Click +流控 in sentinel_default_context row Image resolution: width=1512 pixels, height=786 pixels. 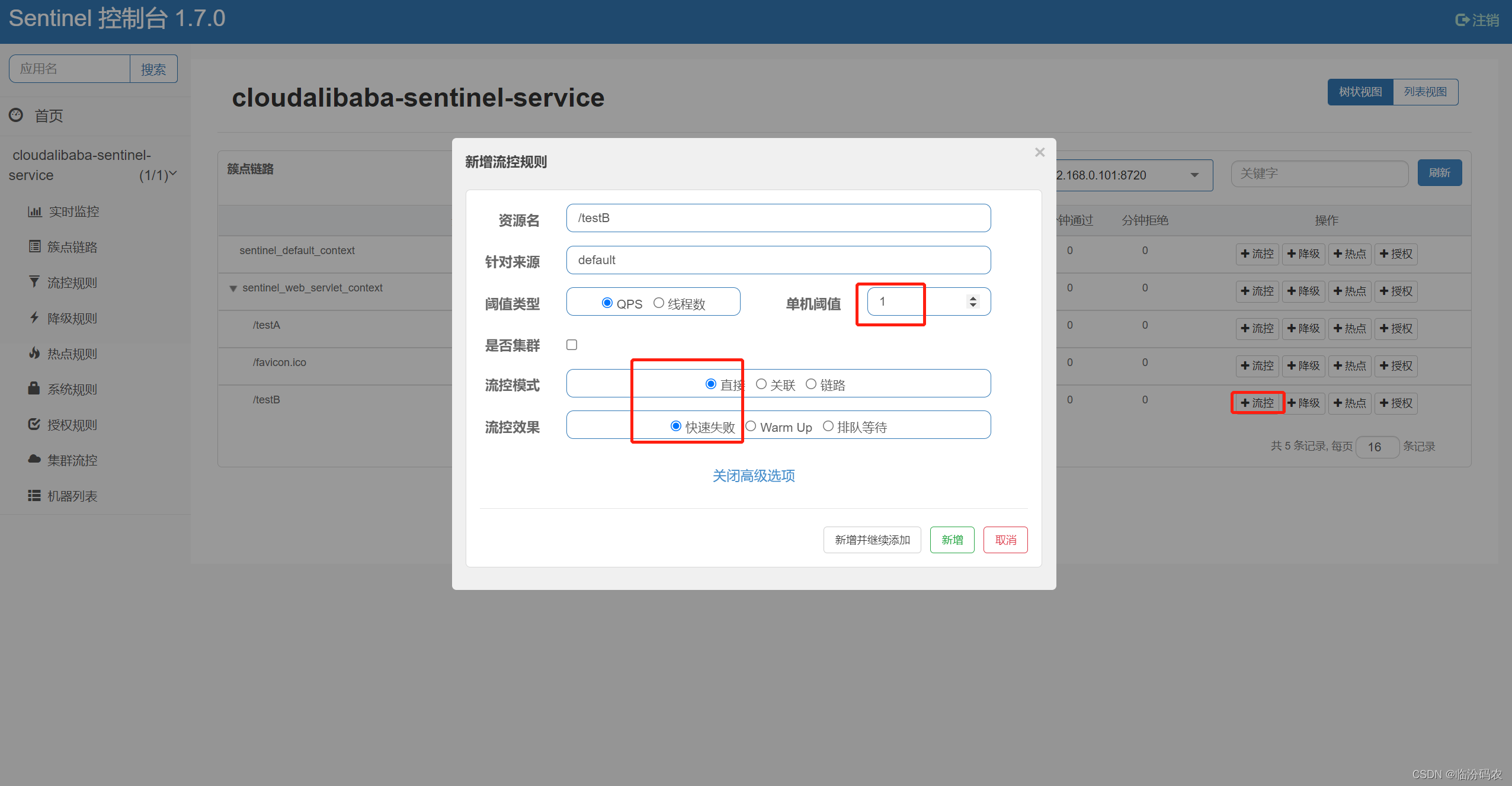pyautogui.click(x=1257, y=254)
